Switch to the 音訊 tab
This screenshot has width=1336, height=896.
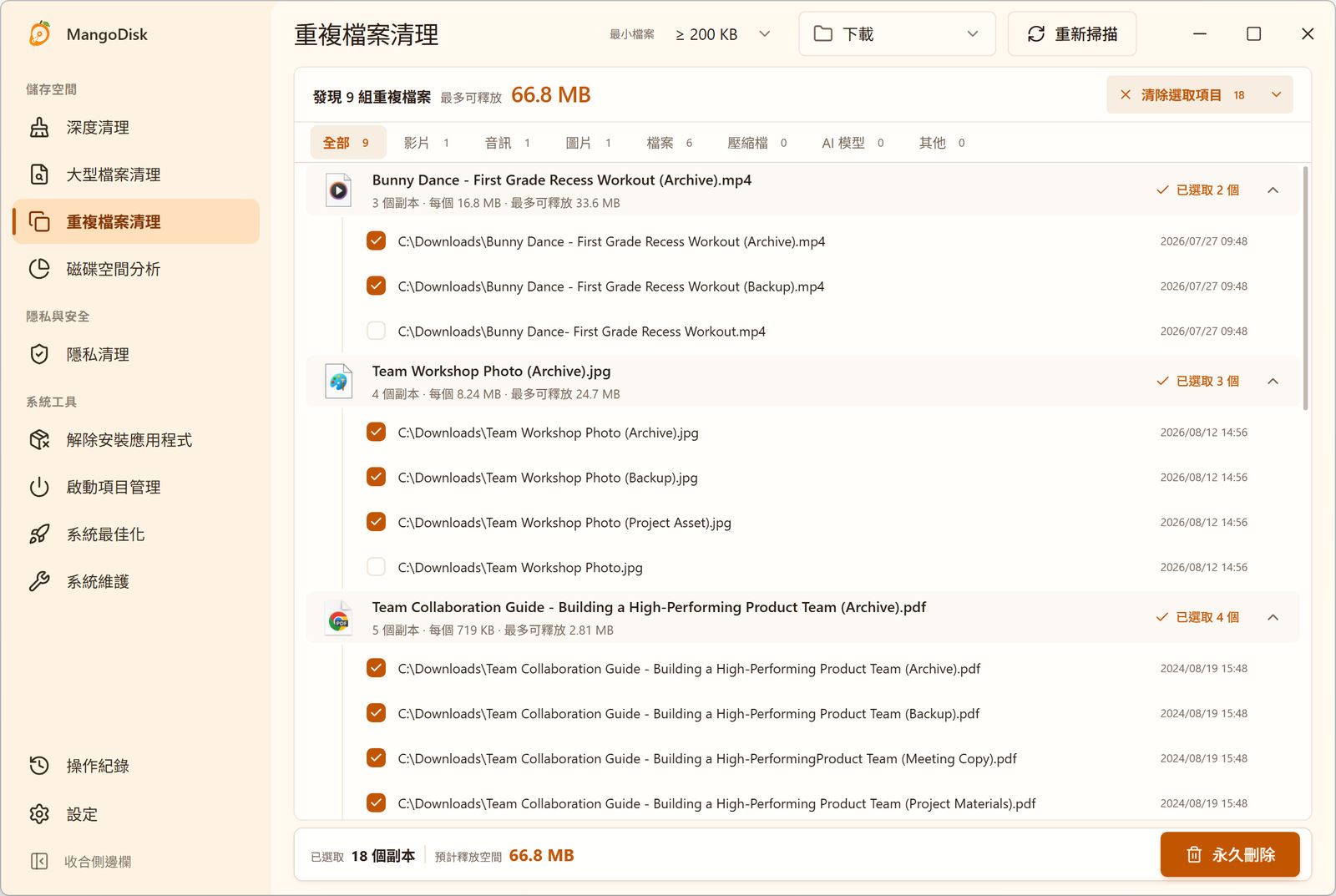(x=508, y=143)
